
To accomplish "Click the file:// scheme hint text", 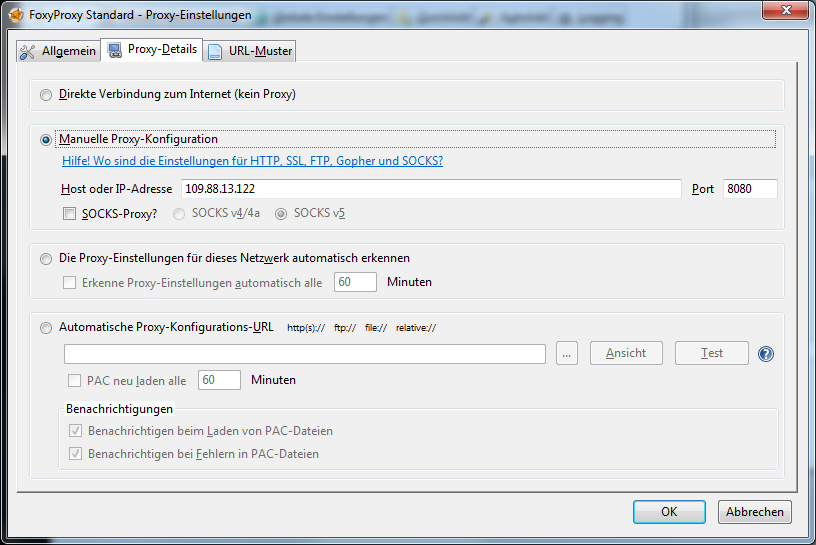I will (x=376, y=328).
